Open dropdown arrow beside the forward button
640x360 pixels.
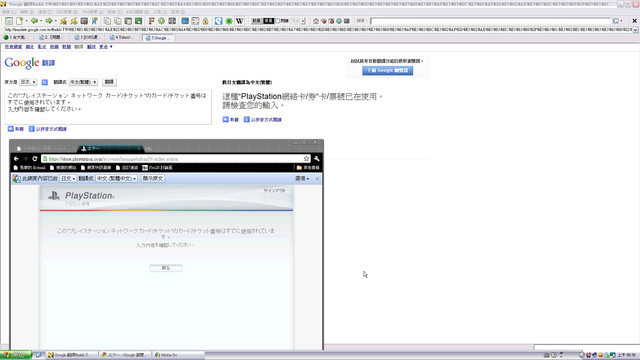click(55, 21)
